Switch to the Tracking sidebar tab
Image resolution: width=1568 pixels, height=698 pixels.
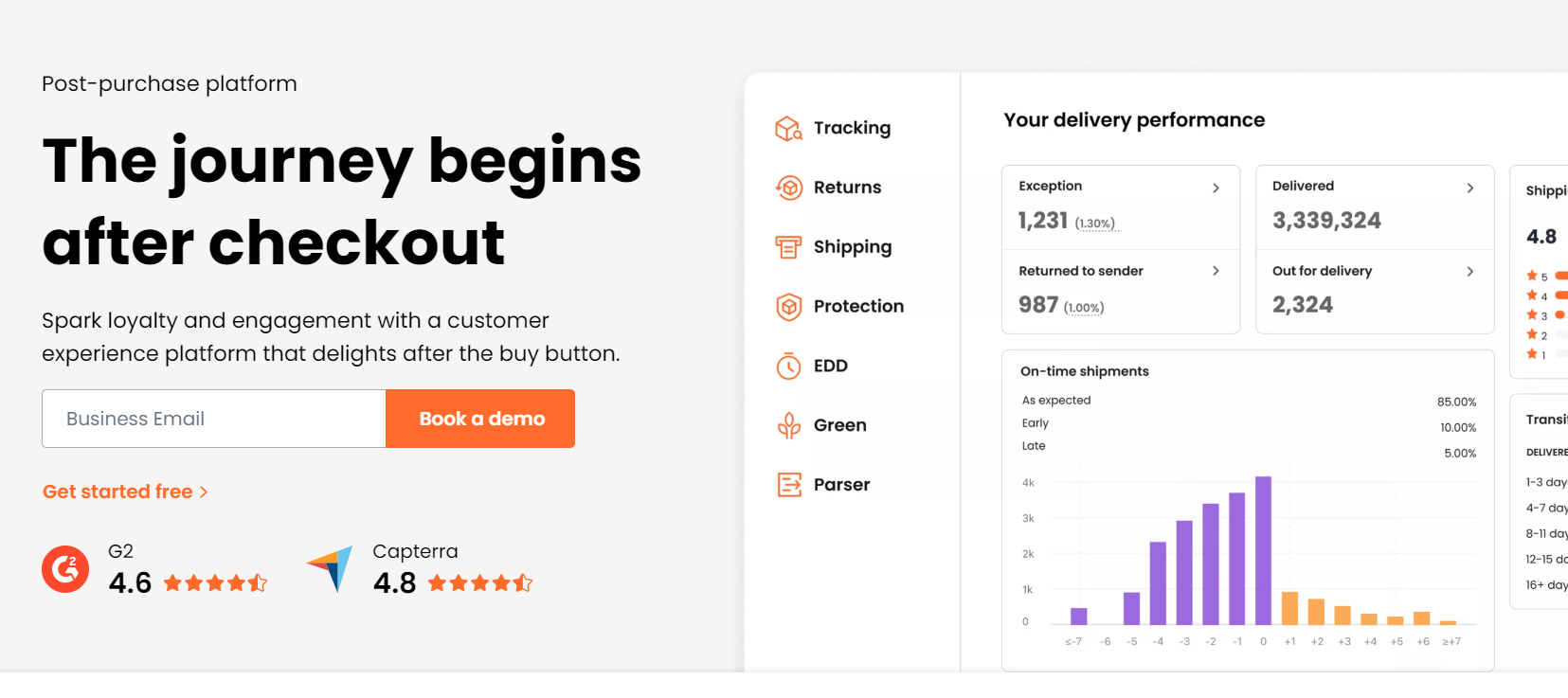tap(851, 128)
